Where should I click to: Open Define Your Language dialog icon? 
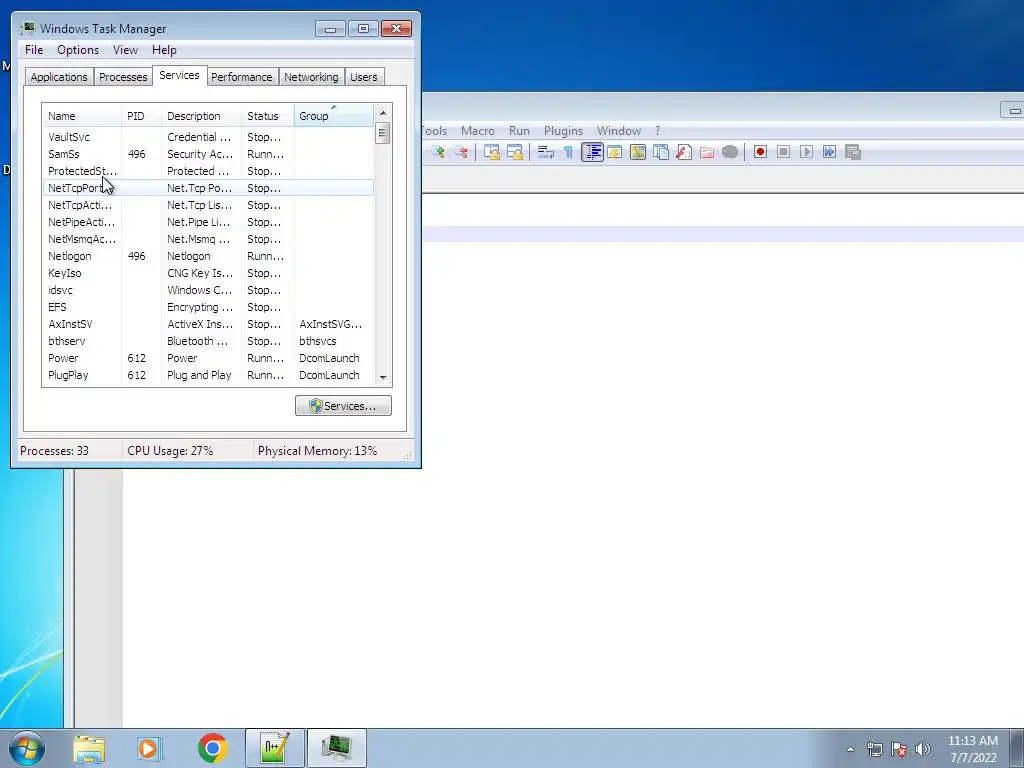click(615, 152)
